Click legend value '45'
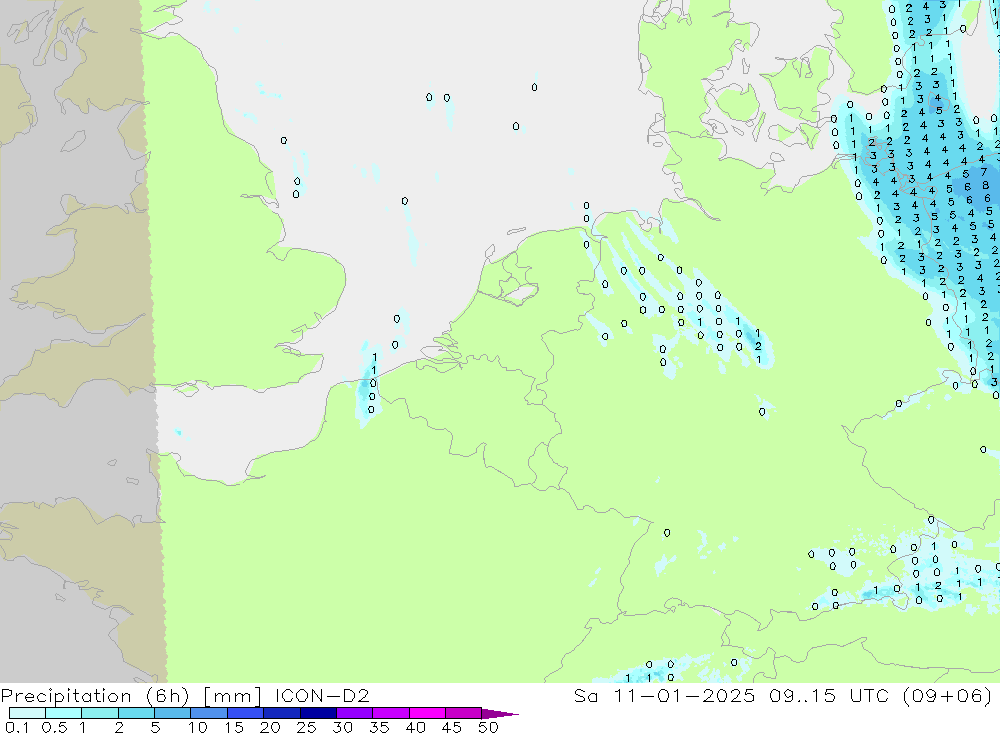1000x733 pixels. pos(452,727)
